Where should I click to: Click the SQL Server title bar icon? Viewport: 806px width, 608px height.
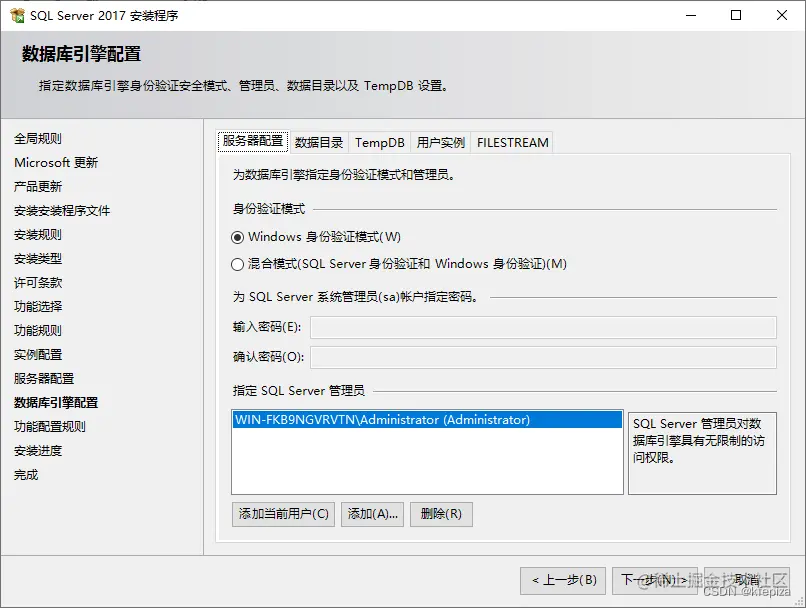click(16, 15)
